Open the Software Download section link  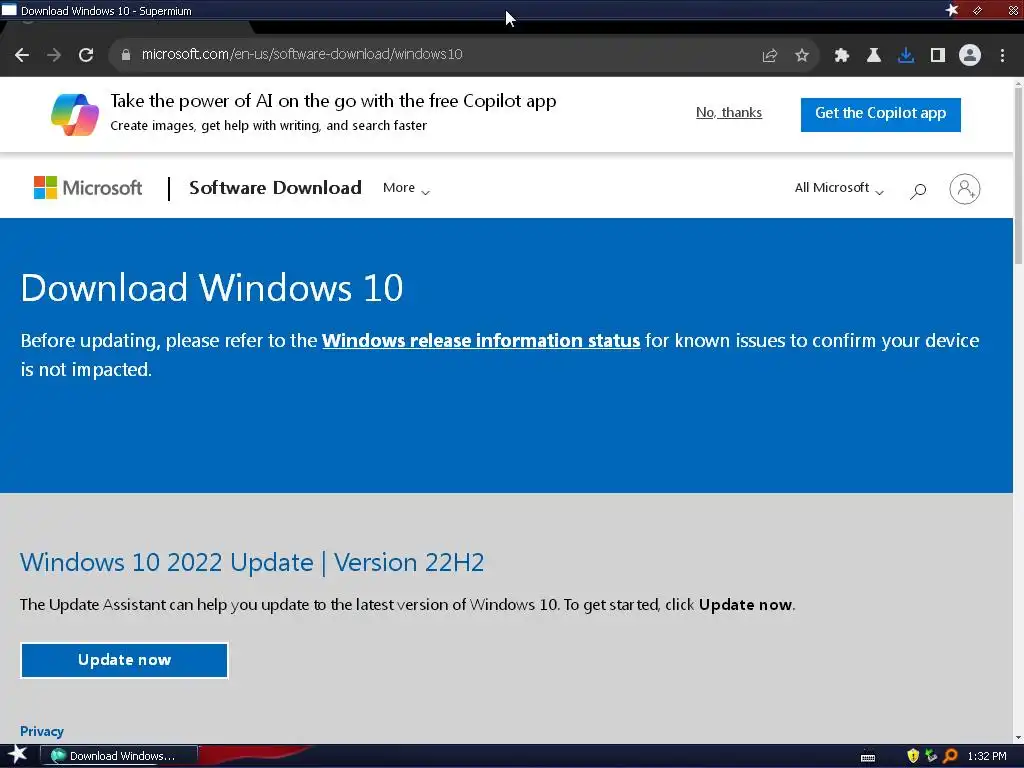[275, 188]
